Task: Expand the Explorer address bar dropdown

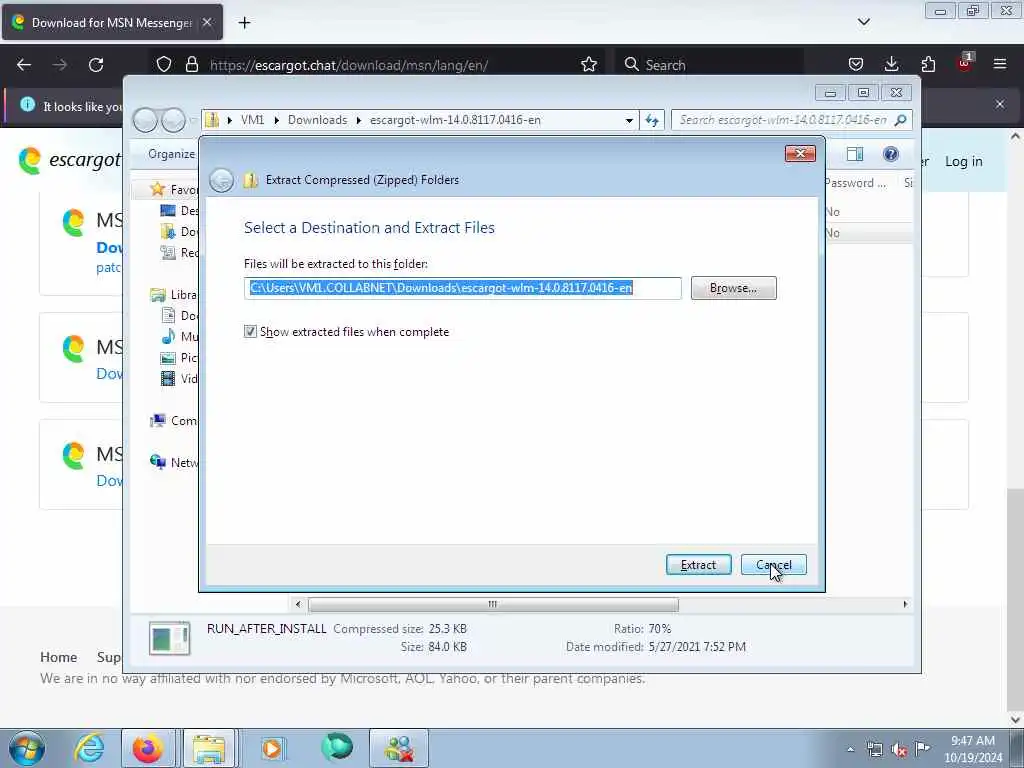Action: (x=629, y=120)
